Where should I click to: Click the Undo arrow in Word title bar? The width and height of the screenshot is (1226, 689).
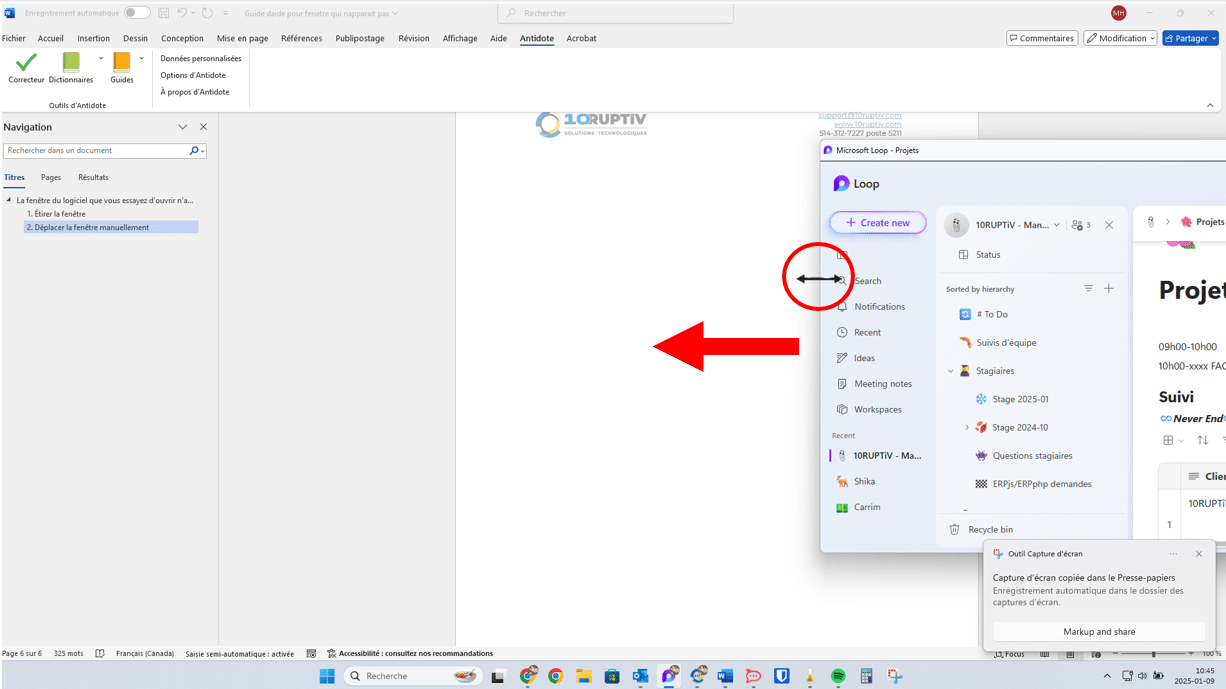[x=183, y=13]
